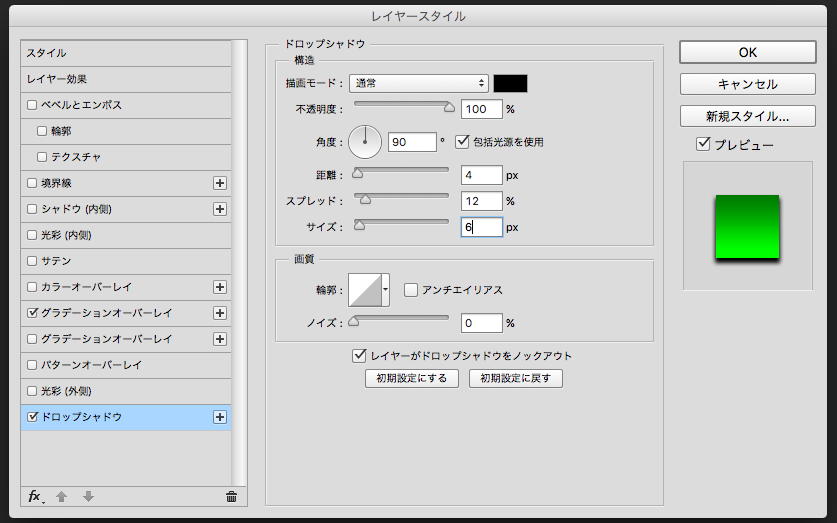Viewport: 837px width, 523px height.
Task: Click plus icon on checked グラデーションオーバーレイ row
Action: [220, 313]
